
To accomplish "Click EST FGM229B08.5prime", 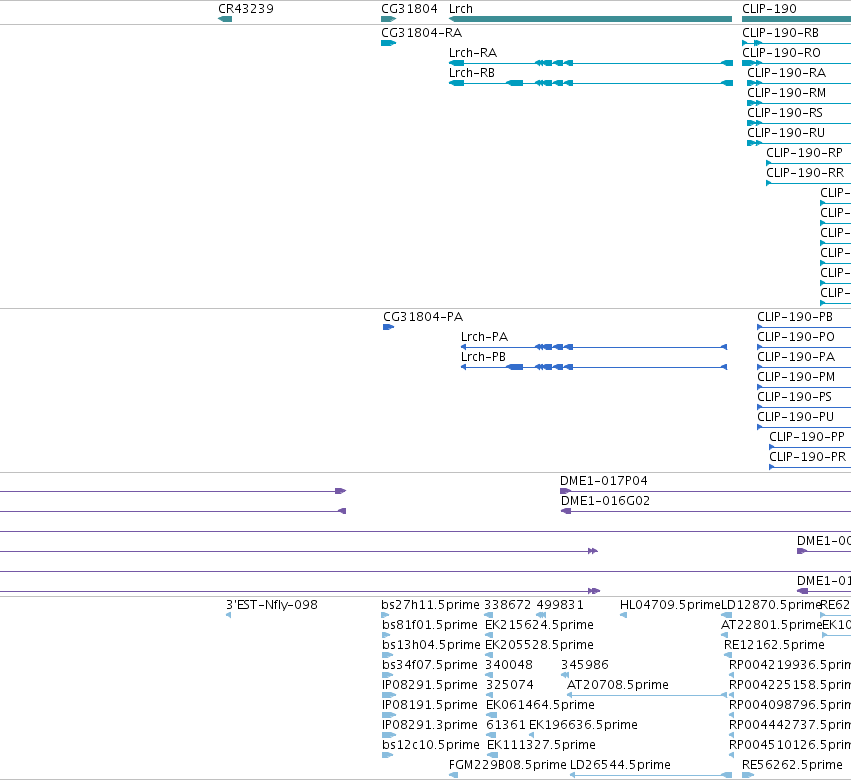I will pyautogui.click(x=507, y=766).
